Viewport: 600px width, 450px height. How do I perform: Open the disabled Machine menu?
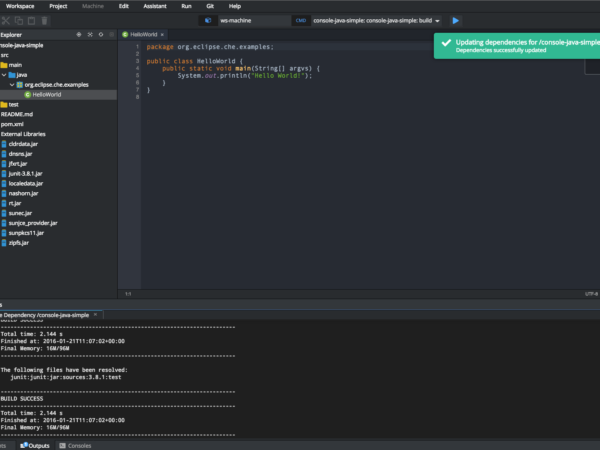click(93, 6)
